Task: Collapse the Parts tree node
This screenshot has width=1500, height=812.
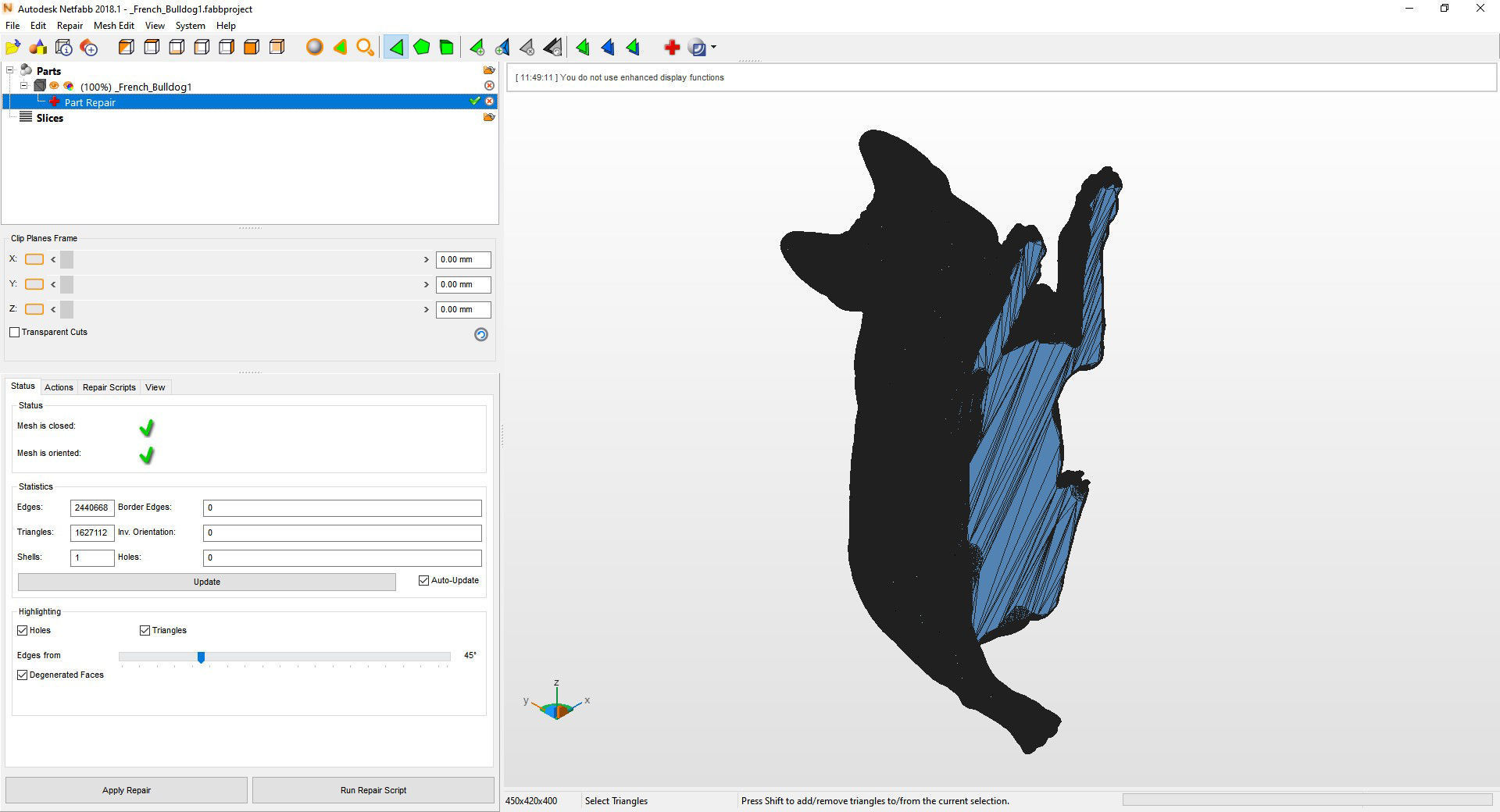Action: (10, 70)
